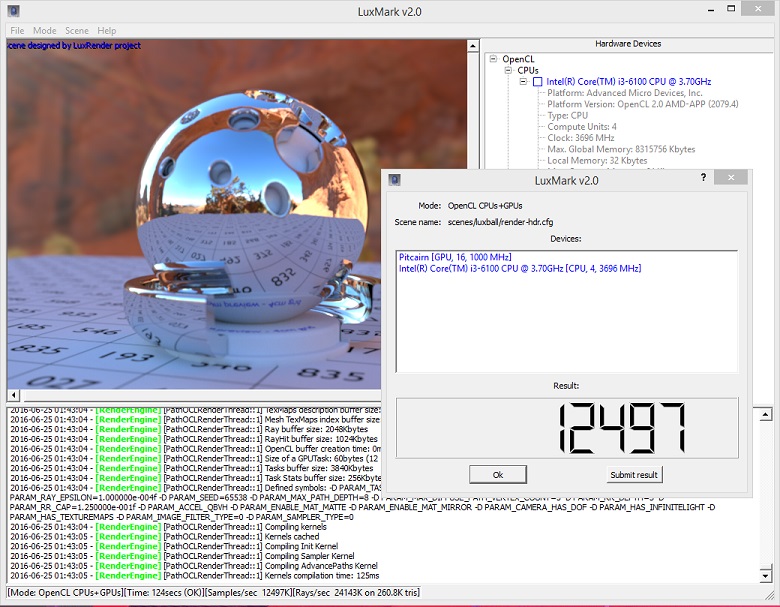Select Type: CPU tree row
Screen dimensions: 780x607
coord(568,115)
